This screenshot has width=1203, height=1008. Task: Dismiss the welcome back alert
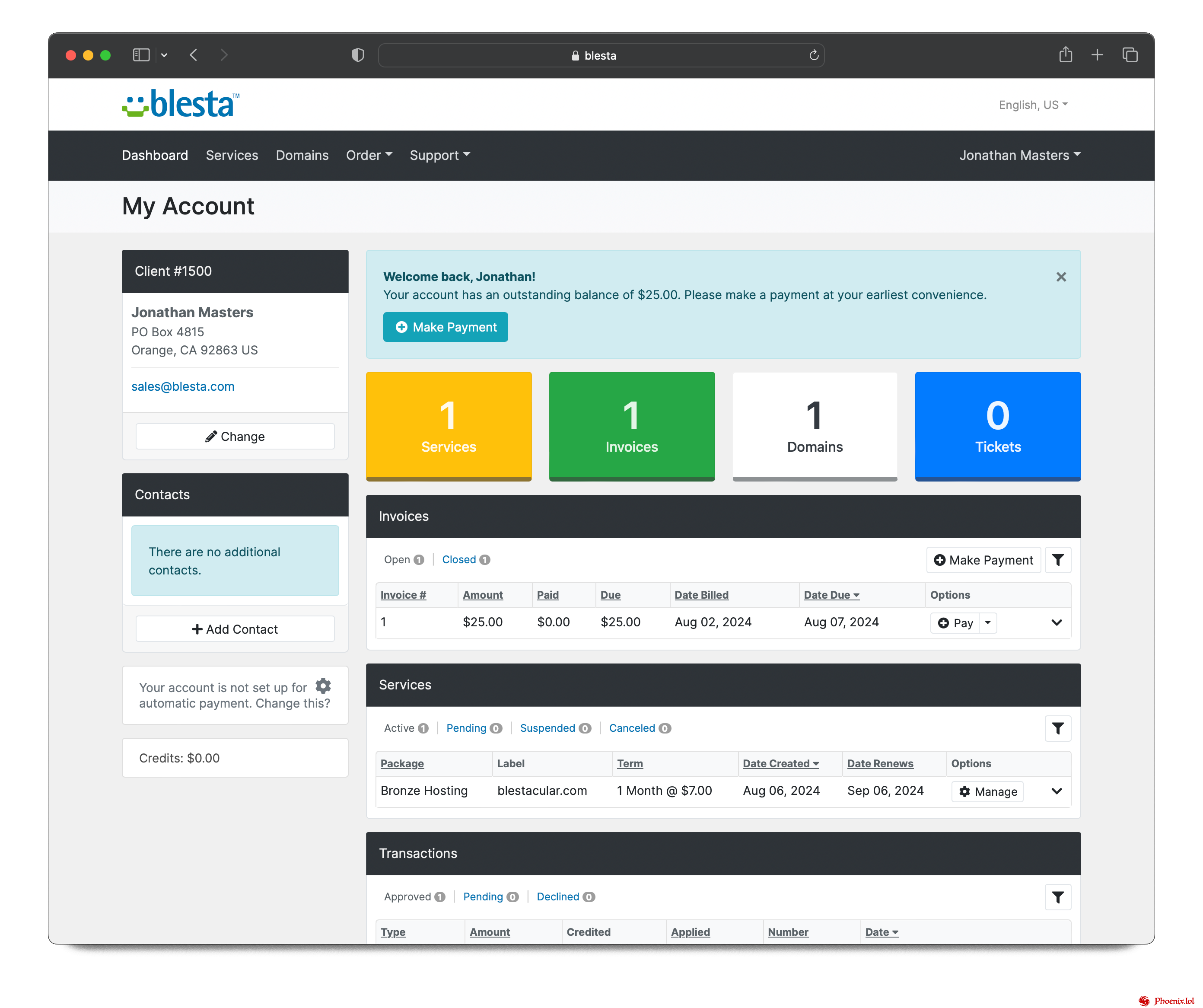point(1061,277)
